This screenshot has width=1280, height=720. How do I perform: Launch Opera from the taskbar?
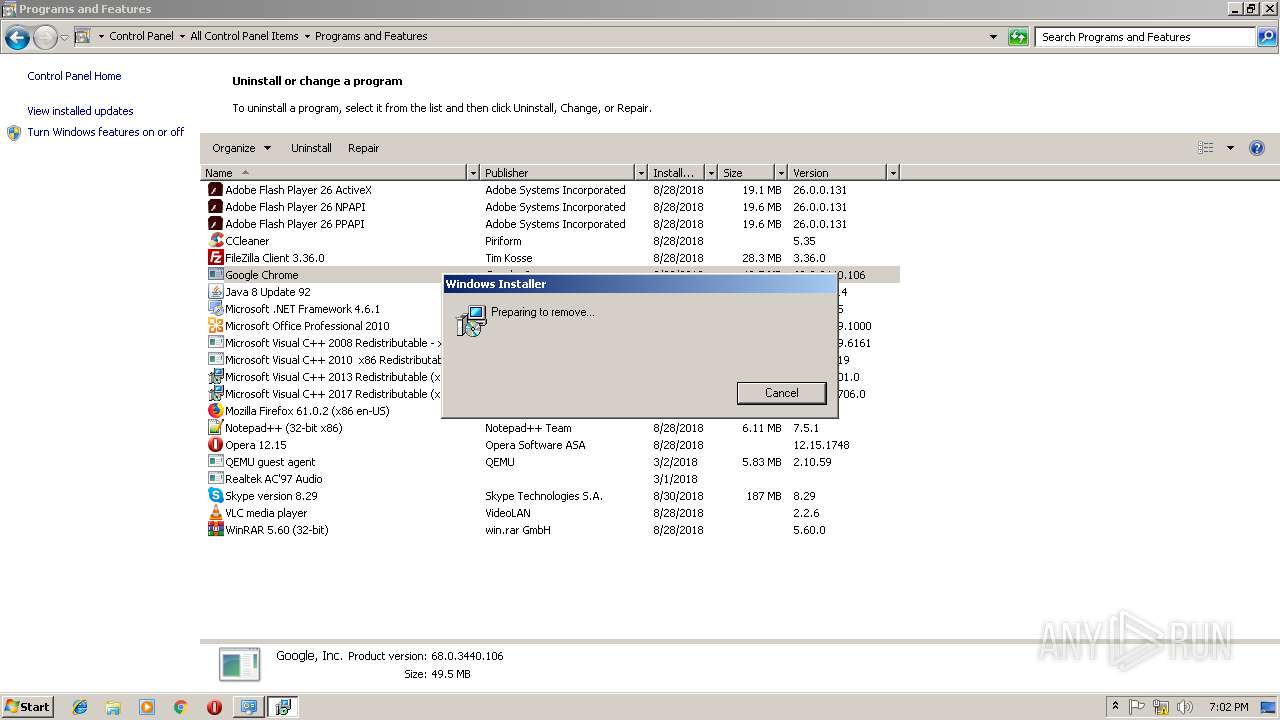[x=214, y=707]
